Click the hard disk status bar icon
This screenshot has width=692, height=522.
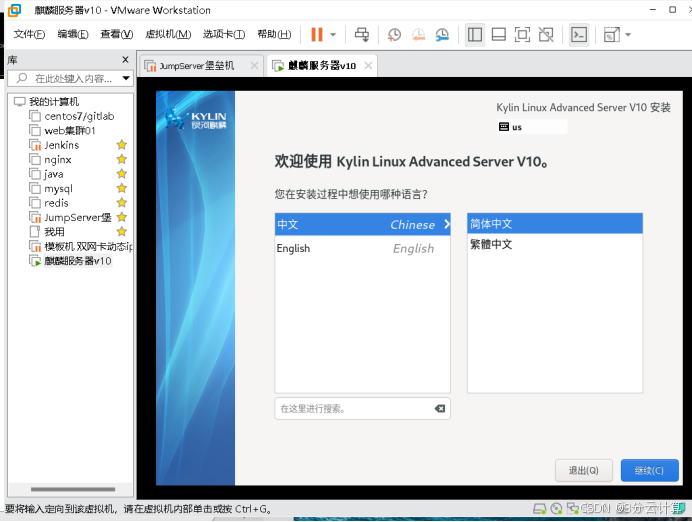pyautogui.click(x=539, y=509)
